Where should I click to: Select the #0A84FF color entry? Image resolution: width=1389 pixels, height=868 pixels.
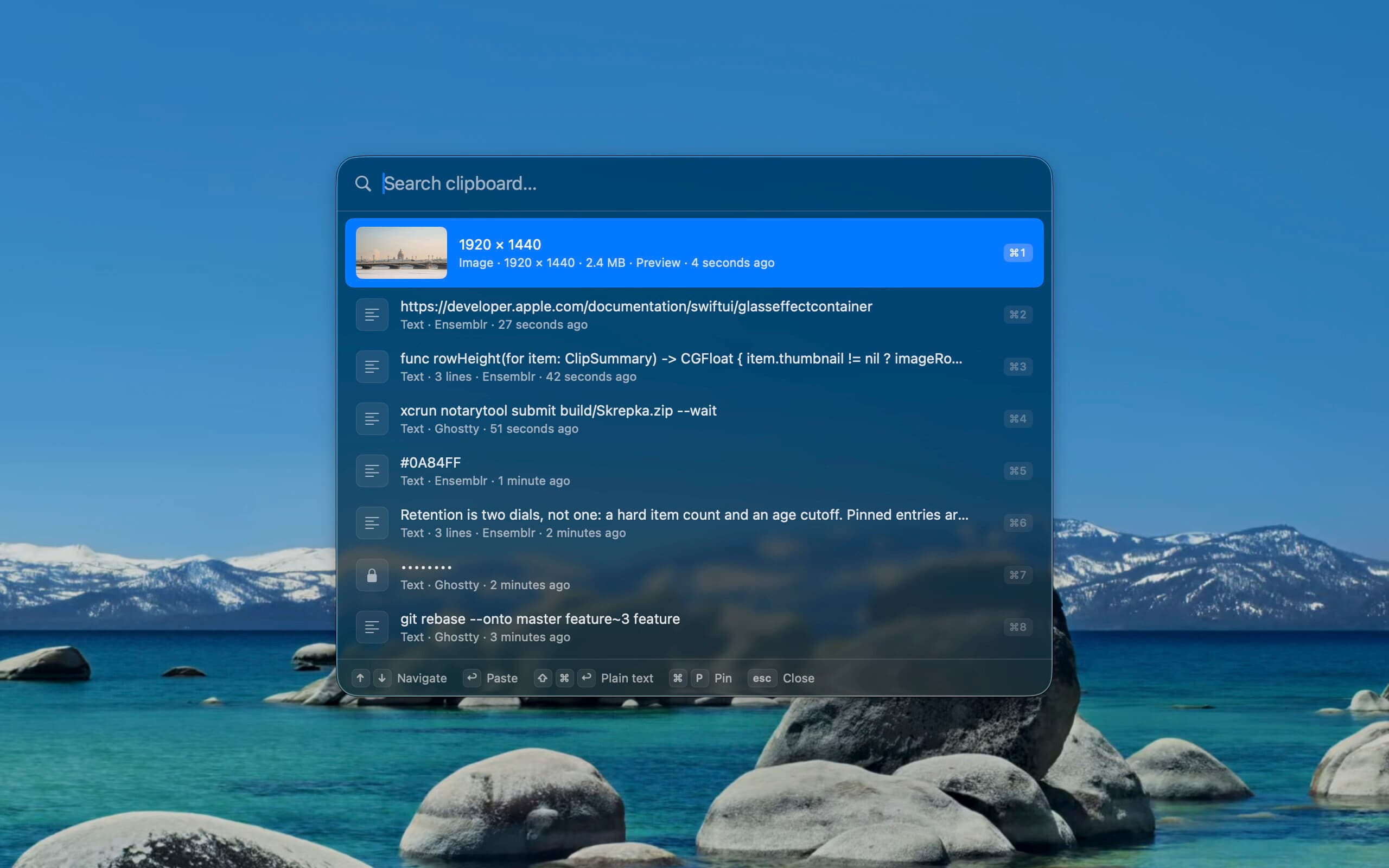pyautogui.click(x=694, y=471)
